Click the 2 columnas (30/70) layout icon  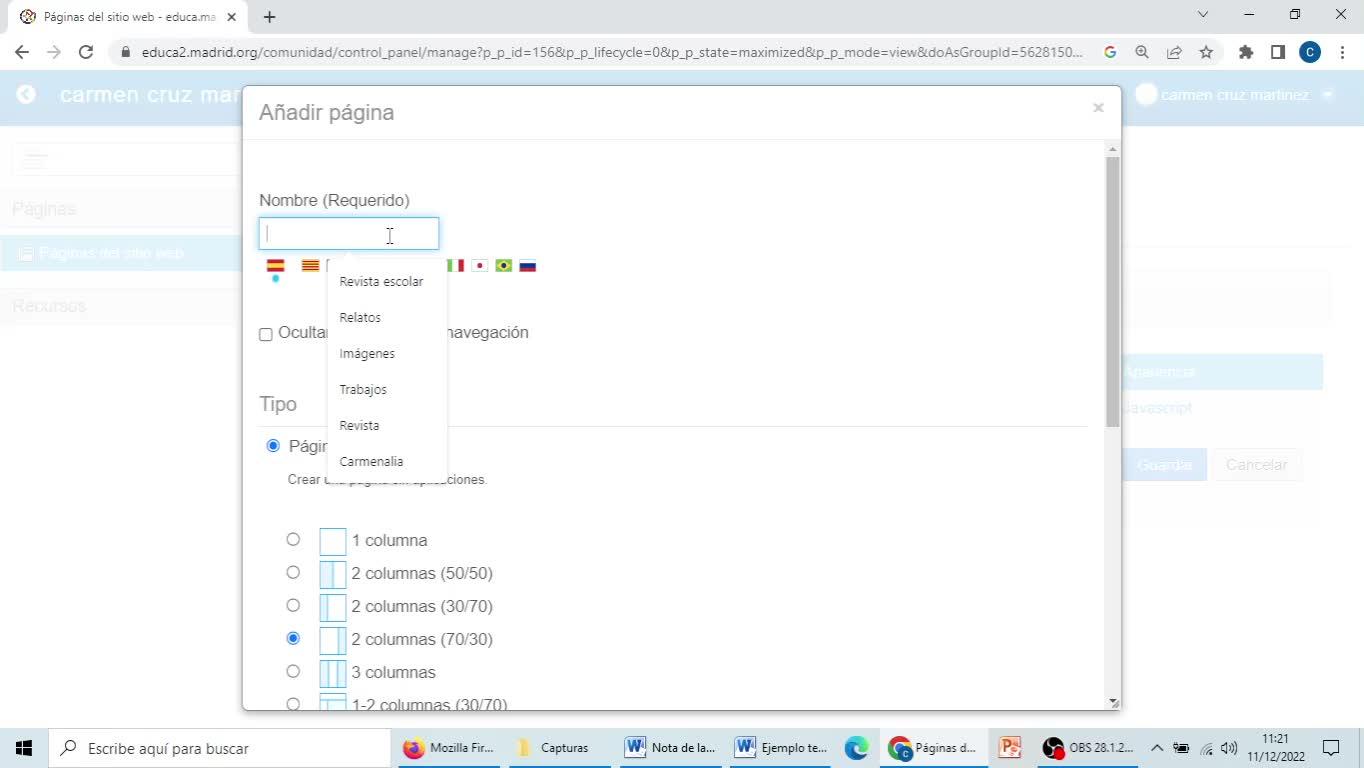333,607
